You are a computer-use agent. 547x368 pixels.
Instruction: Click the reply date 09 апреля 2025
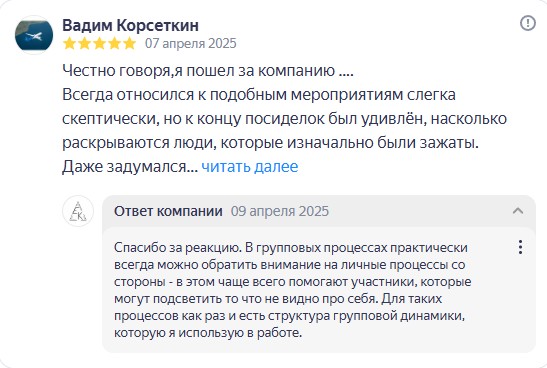(x=280, y=211)
